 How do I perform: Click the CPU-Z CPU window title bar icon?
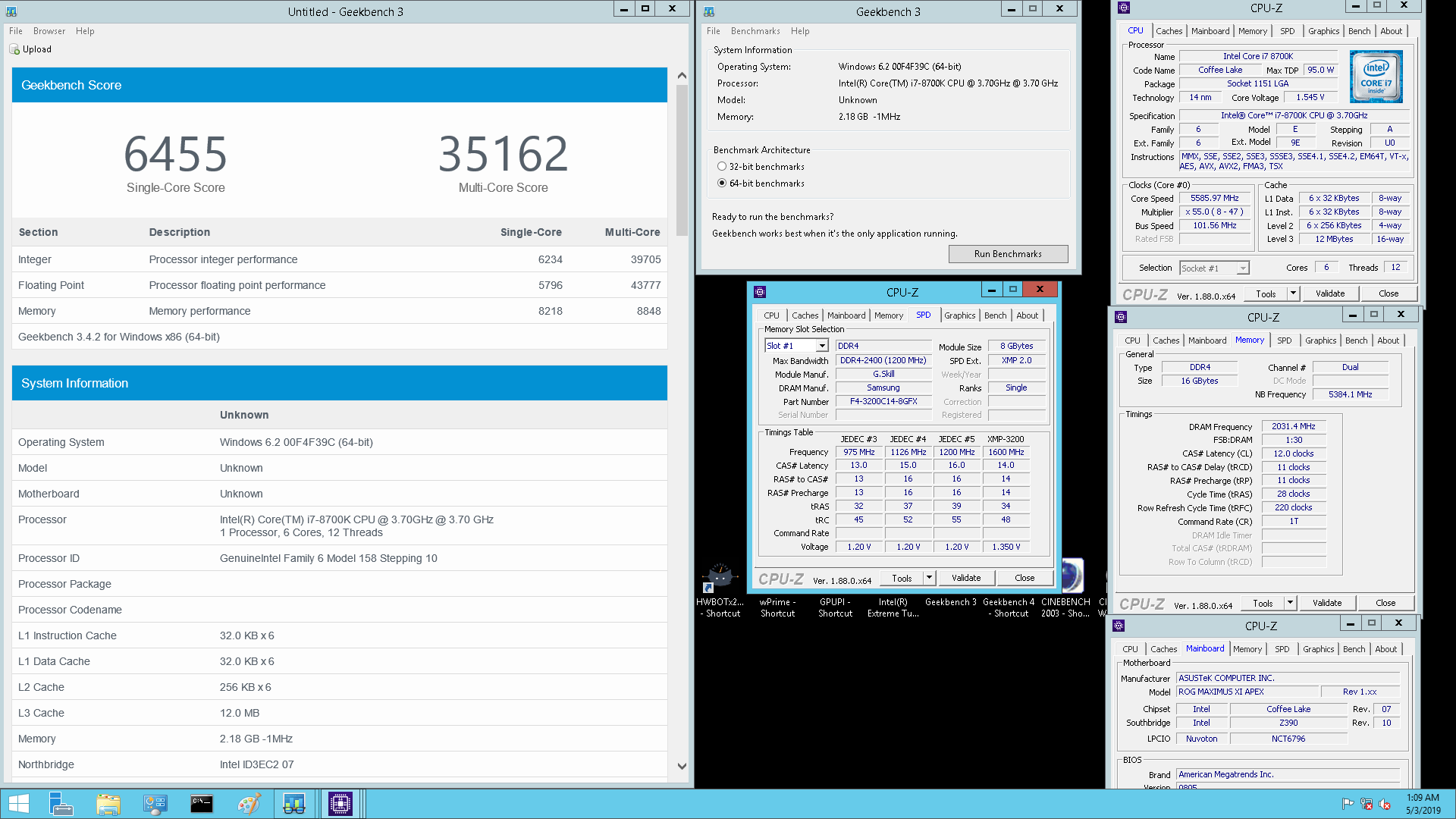tap(1124, 8)
